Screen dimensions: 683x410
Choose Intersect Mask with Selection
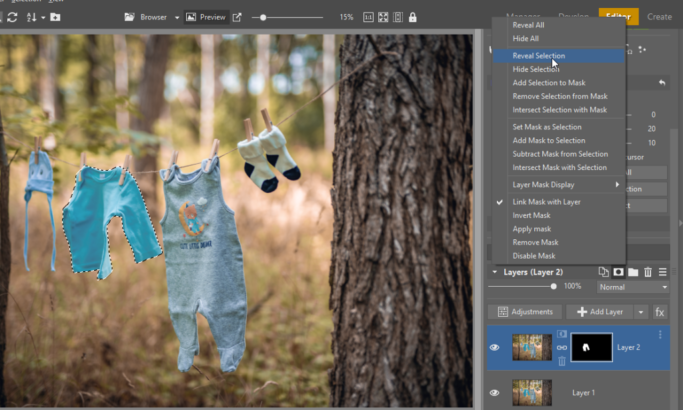[x=559, y=167]
